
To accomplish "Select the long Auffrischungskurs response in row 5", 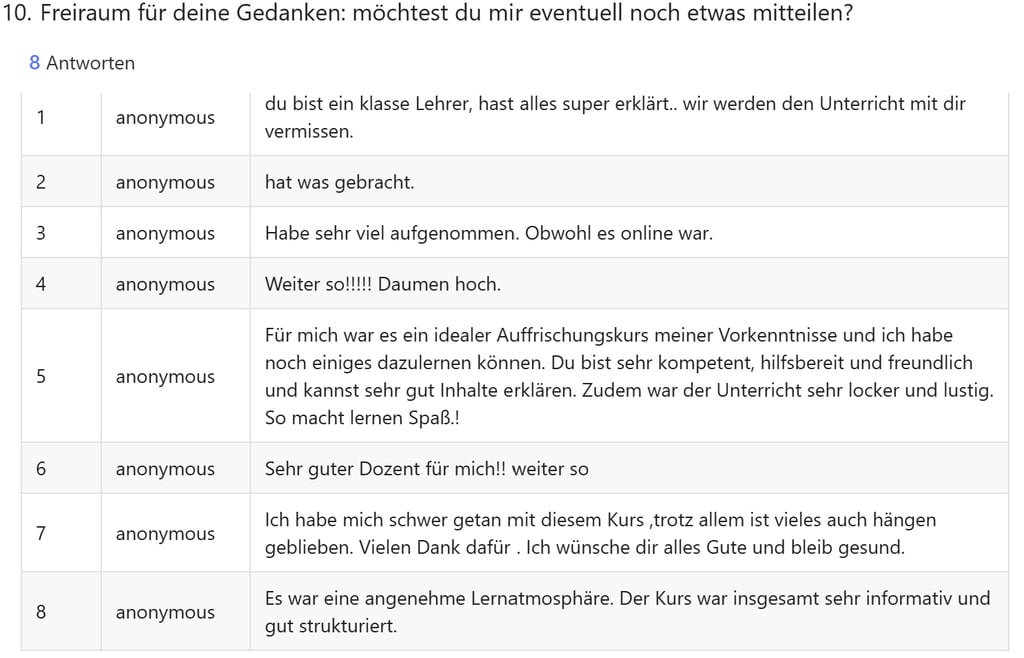I will 629,377.
